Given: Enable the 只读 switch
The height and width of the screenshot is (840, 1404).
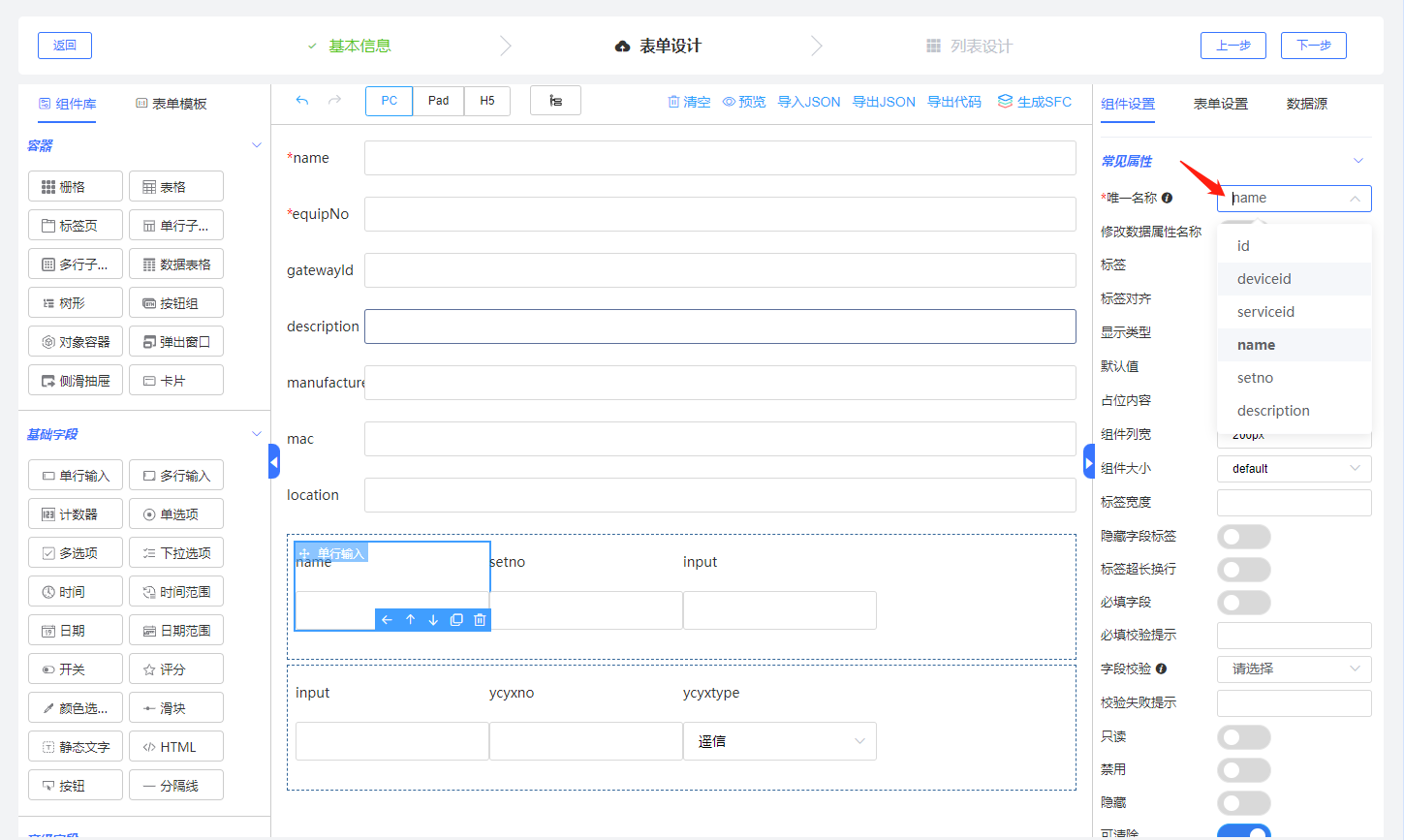Looking at the screenshot, I should 1243,737.
